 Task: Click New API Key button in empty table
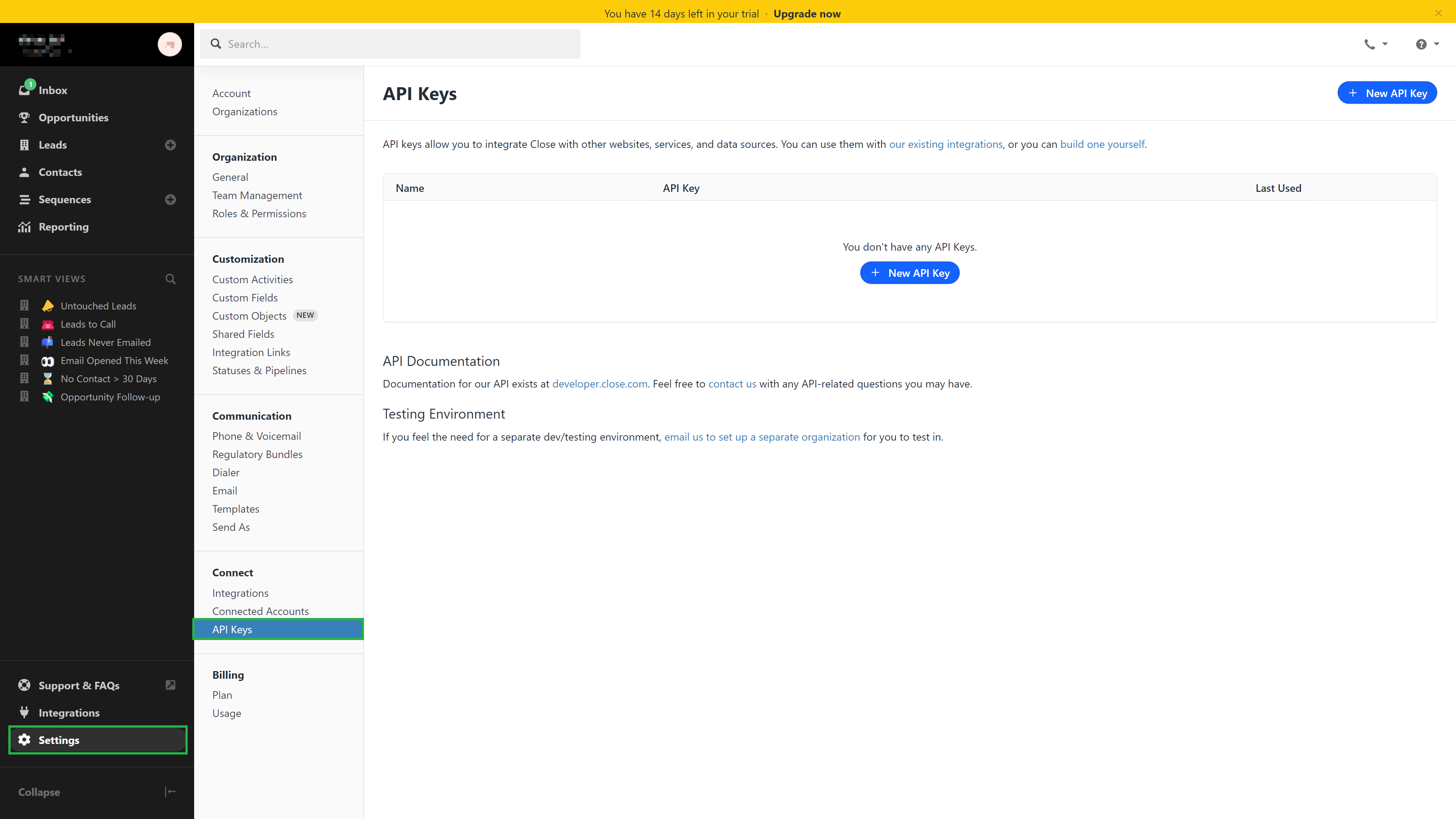[x=910, y=273]
